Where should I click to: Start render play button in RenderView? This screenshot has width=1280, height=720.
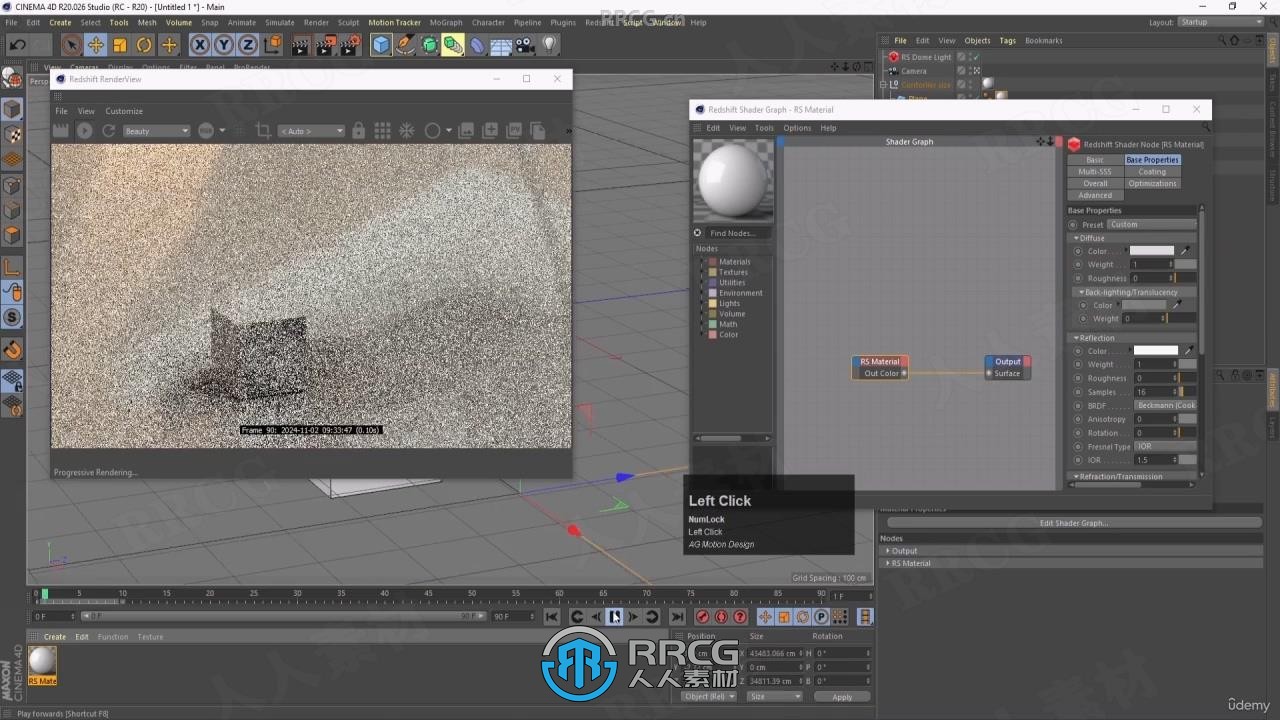pyautogui.click(x=85, y=131)
